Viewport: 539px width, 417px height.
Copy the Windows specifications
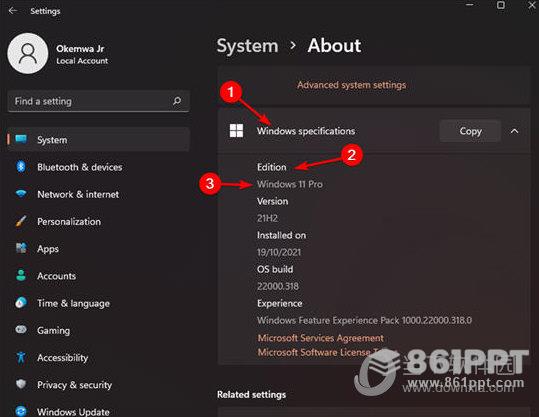pos(470,131)
